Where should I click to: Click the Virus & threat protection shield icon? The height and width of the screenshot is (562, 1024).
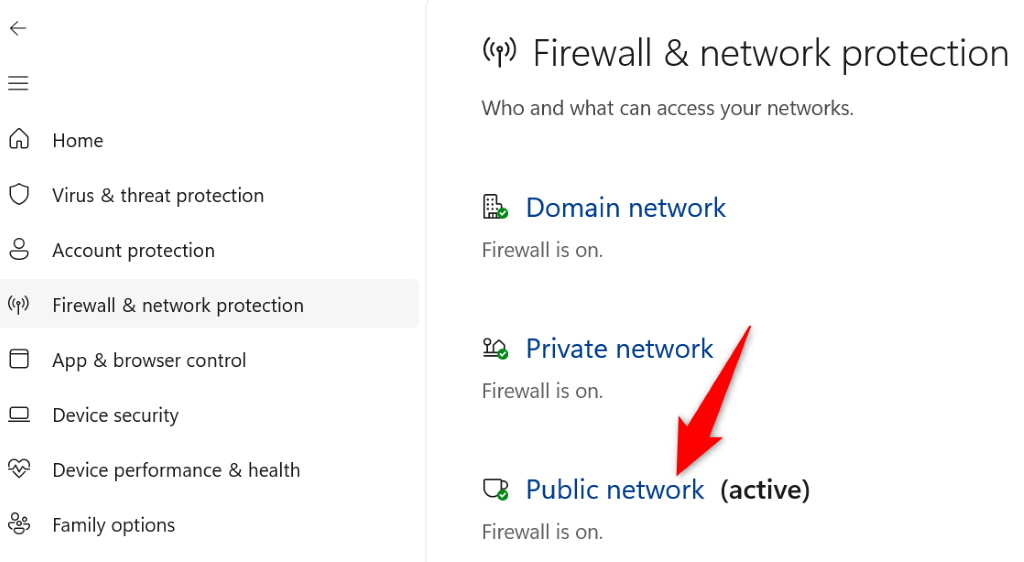coord(19,195)
